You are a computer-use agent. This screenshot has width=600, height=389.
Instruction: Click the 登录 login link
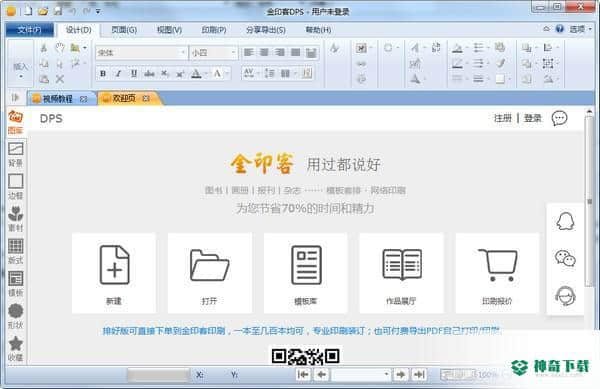tap(532, 118)
